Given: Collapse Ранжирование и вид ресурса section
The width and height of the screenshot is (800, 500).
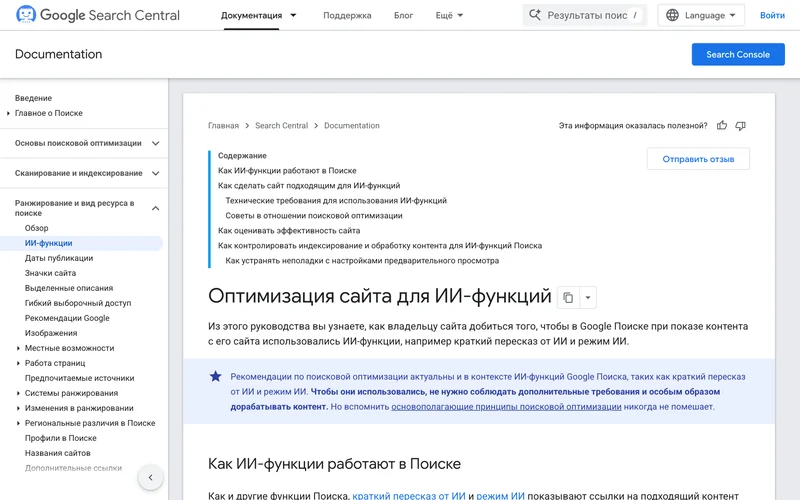Looking at the screenshot, I should (x=156, y=208).
